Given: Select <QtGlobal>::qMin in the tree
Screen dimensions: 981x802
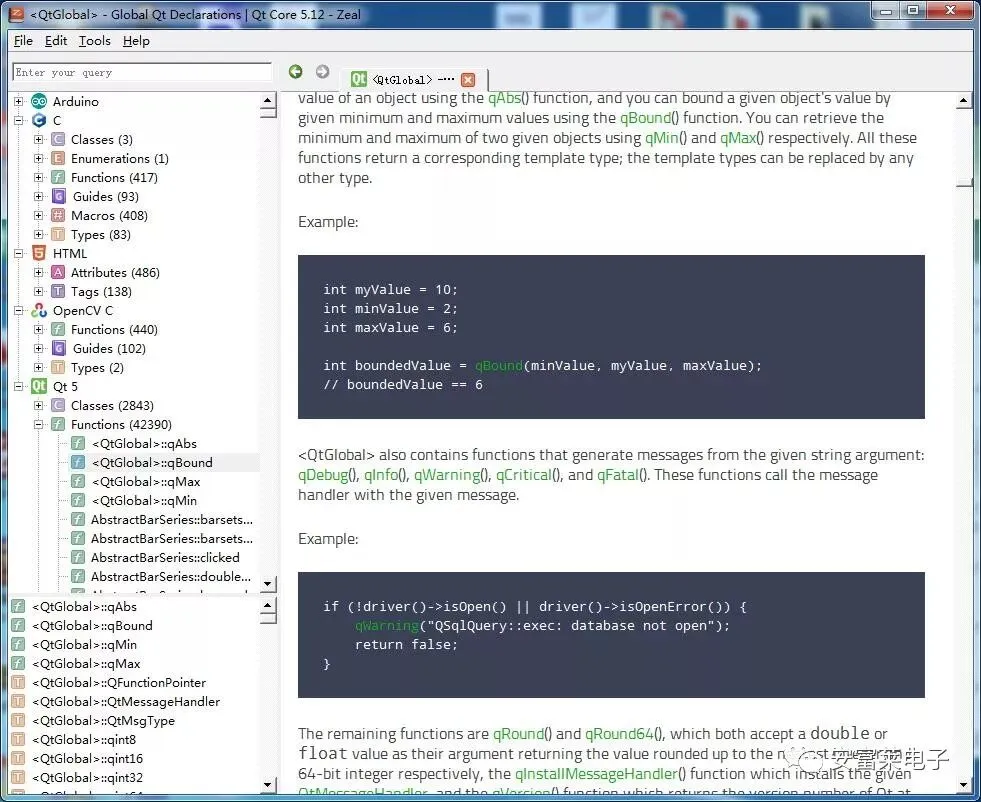Looking at the screenshot, I should point(144,500).
